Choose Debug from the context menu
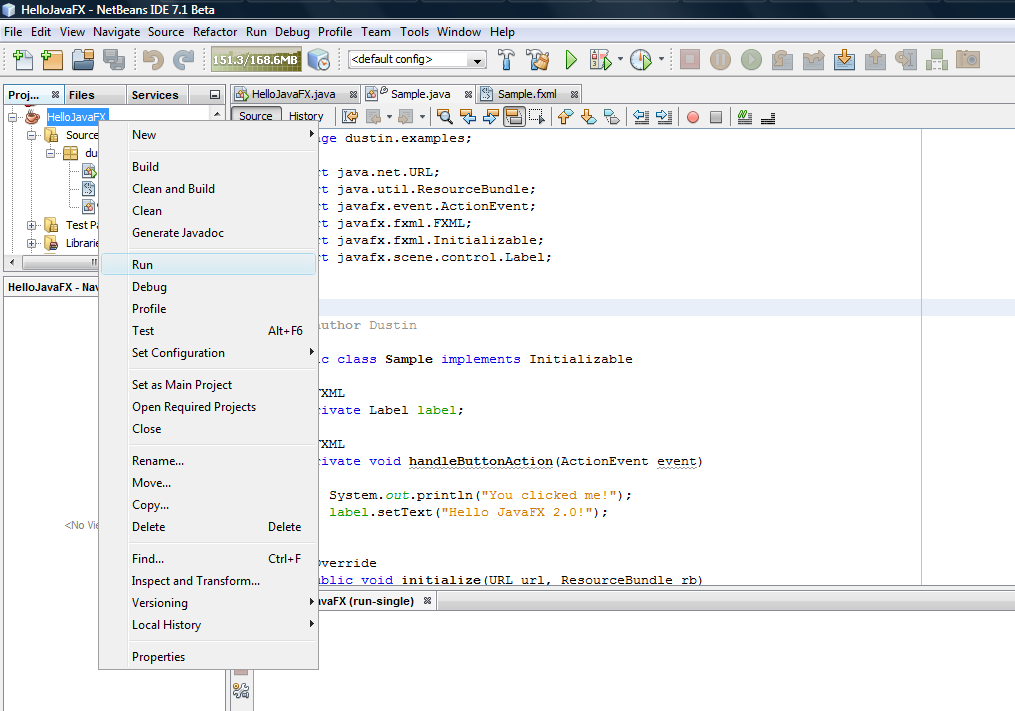 208,286
